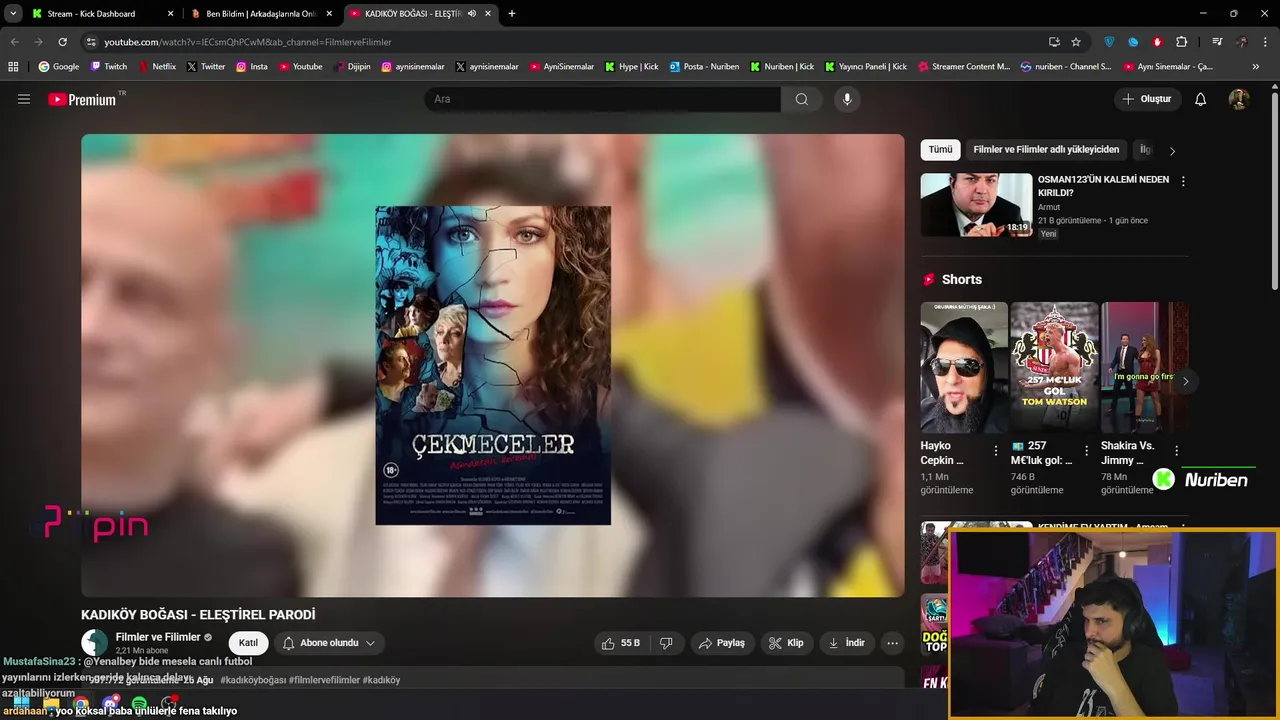Viewport: 1280px width, 720px height.
Task: Dislike the video with thumbs down
Action: point(666,643)
